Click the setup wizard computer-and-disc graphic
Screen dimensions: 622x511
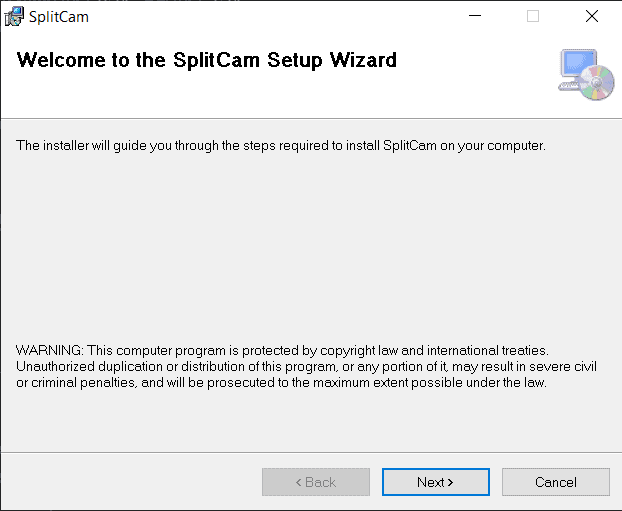tap(586, 75)
